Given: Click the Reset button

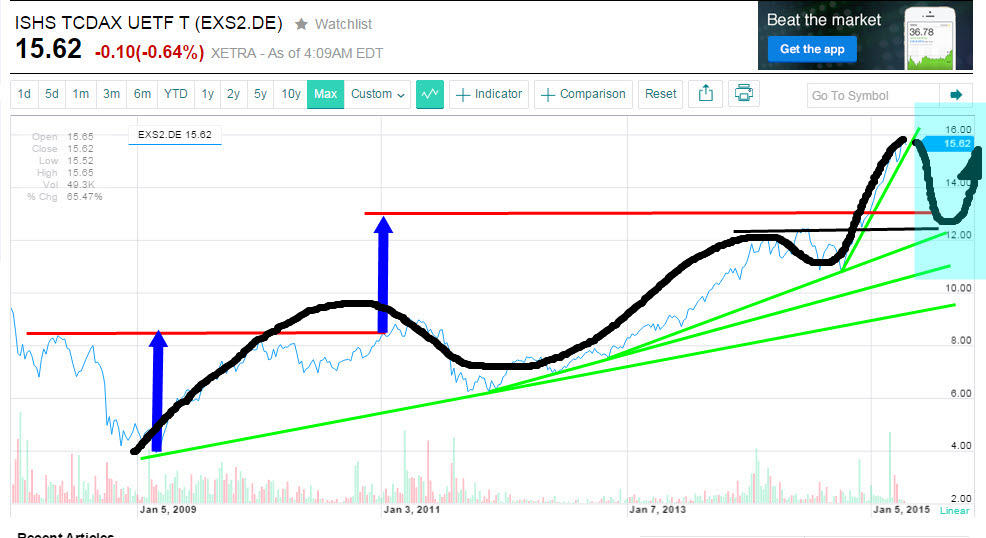Looking at the screenshot, I should click(660, 94).
